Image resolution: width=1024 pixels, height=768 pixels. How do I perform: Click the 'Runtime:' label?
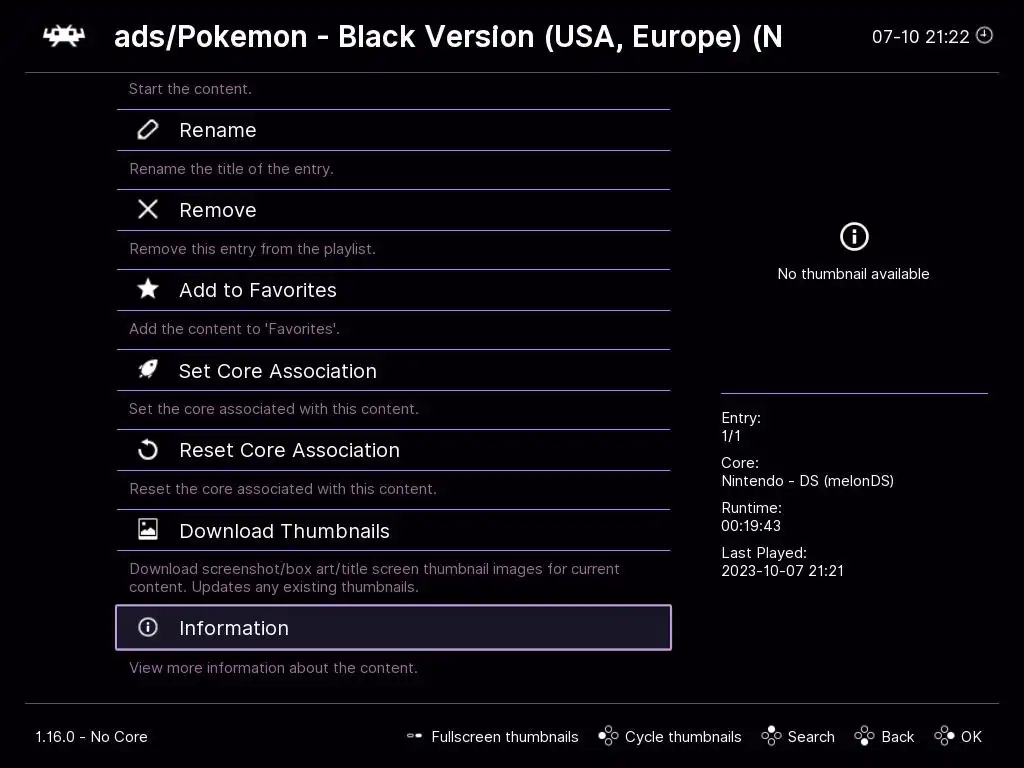[x=751, y=507]
